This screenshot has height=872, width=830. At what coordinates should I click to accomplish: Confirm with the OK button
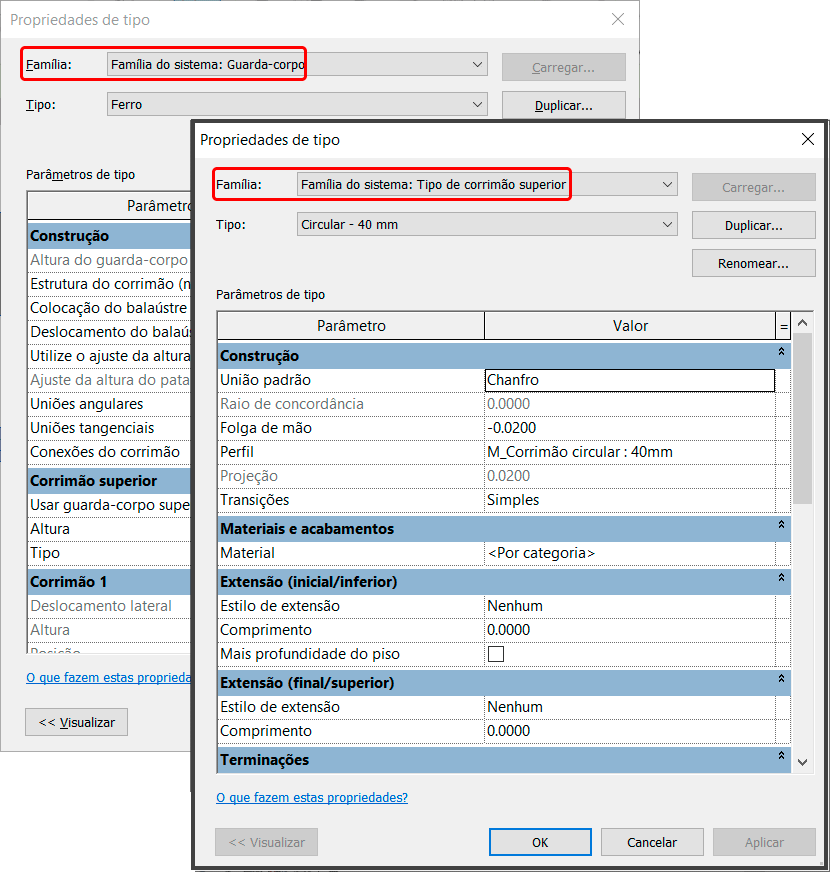(540, 842)
